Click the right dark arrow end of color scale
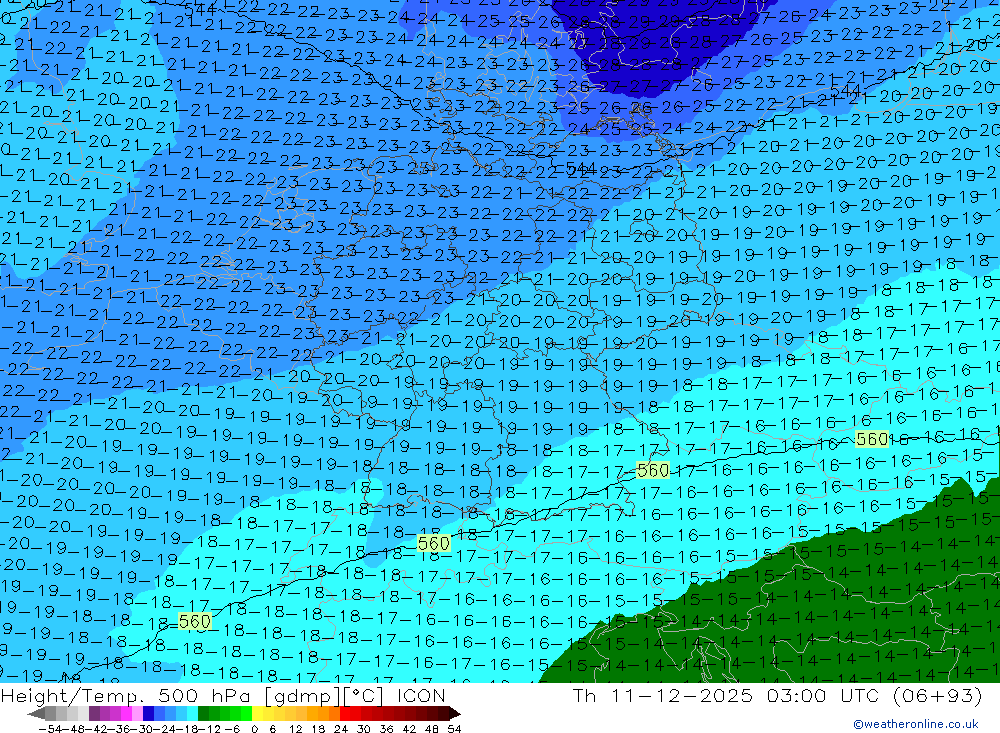Image resolution: width=1000 pixels, height=733 pixels. pyautogui.click(x=455, y=713)
